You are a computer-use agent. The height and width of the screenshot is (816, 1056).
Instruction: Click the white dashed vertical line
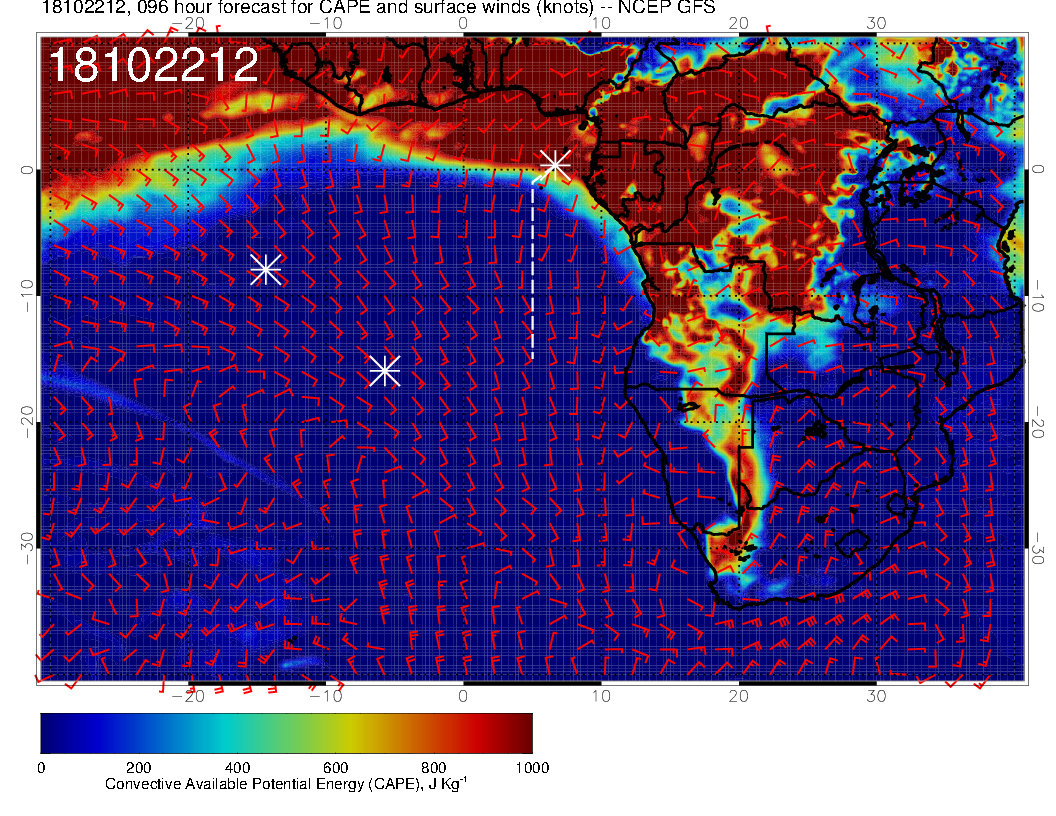pos(532,270)
